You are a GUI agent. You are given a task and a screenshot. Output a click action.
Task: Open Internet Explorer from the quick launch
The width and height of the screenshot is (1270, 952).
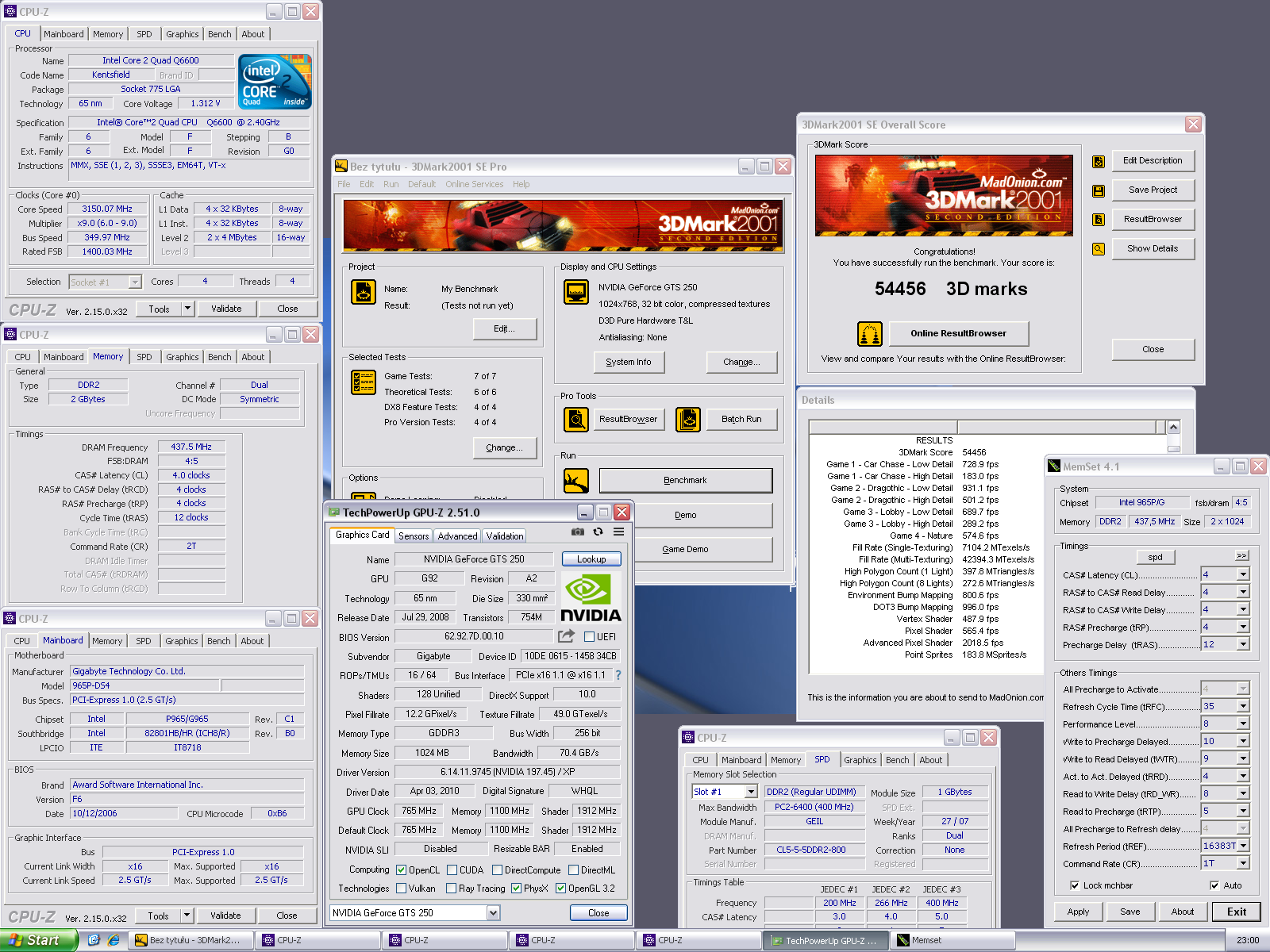click(114, 940)
